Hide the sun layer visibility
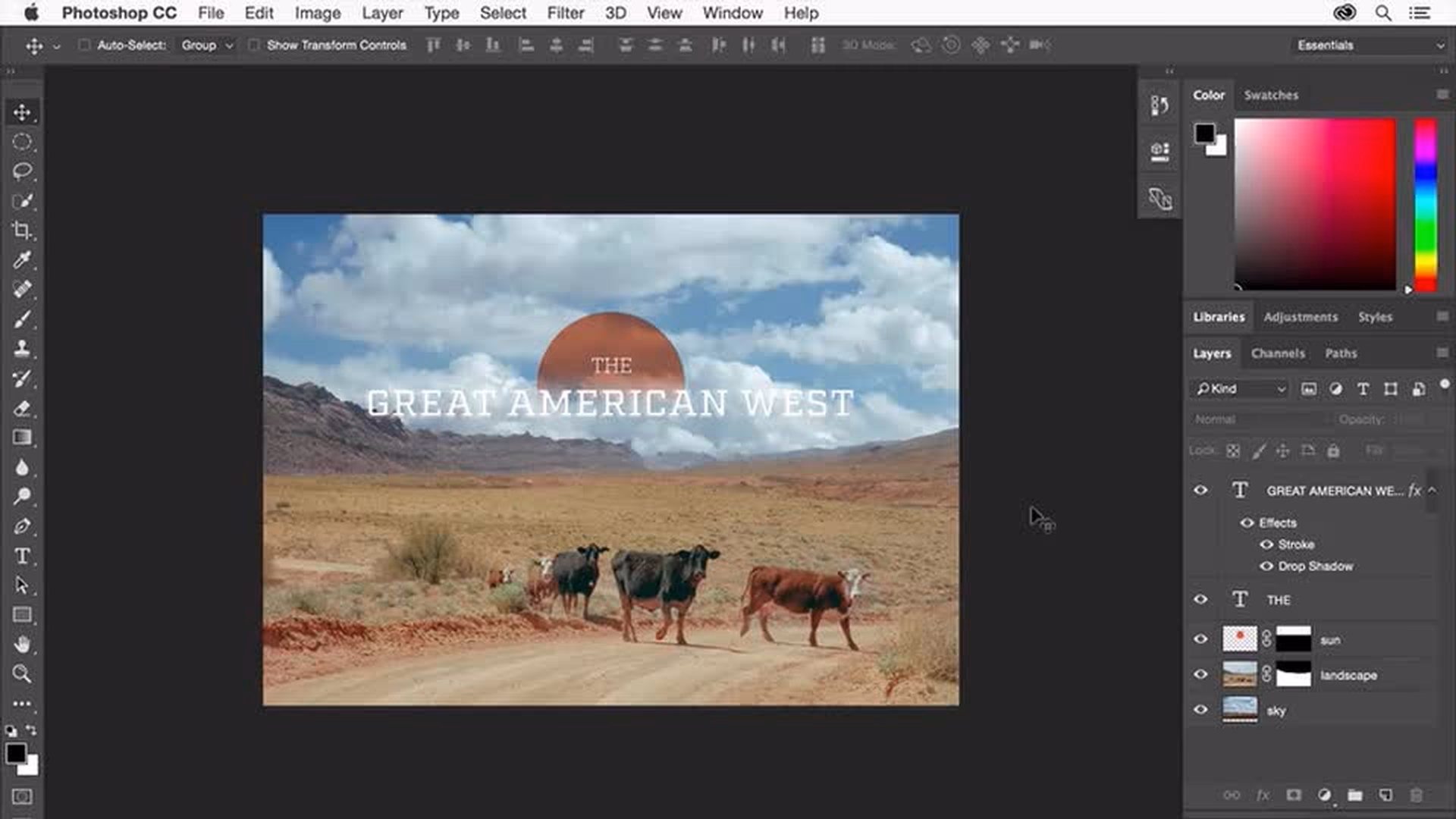1456x819 pixels. coord(1200,639)
